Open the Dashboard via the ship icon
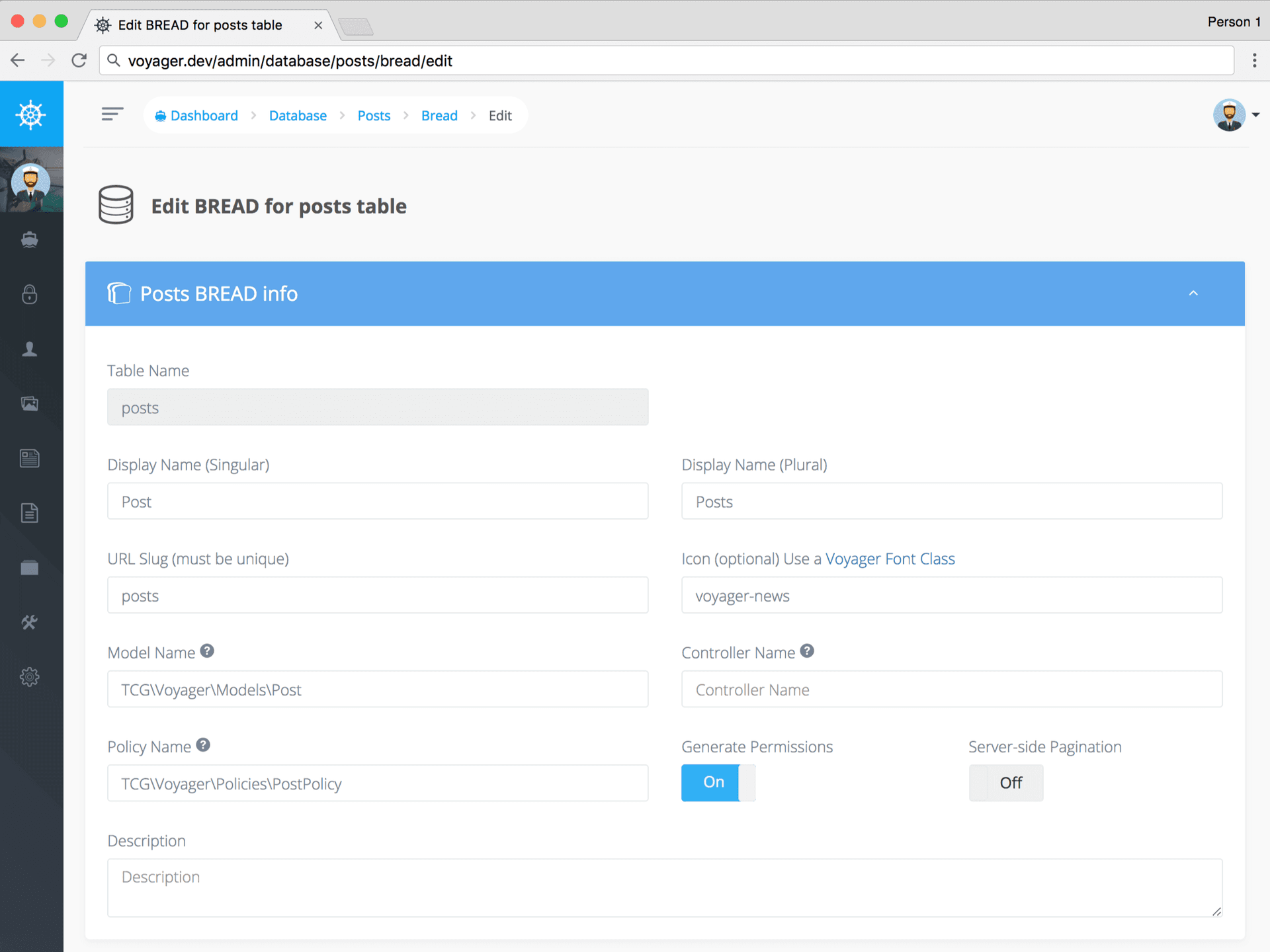The image size is (1270, 952). click(x=30, y=239)
